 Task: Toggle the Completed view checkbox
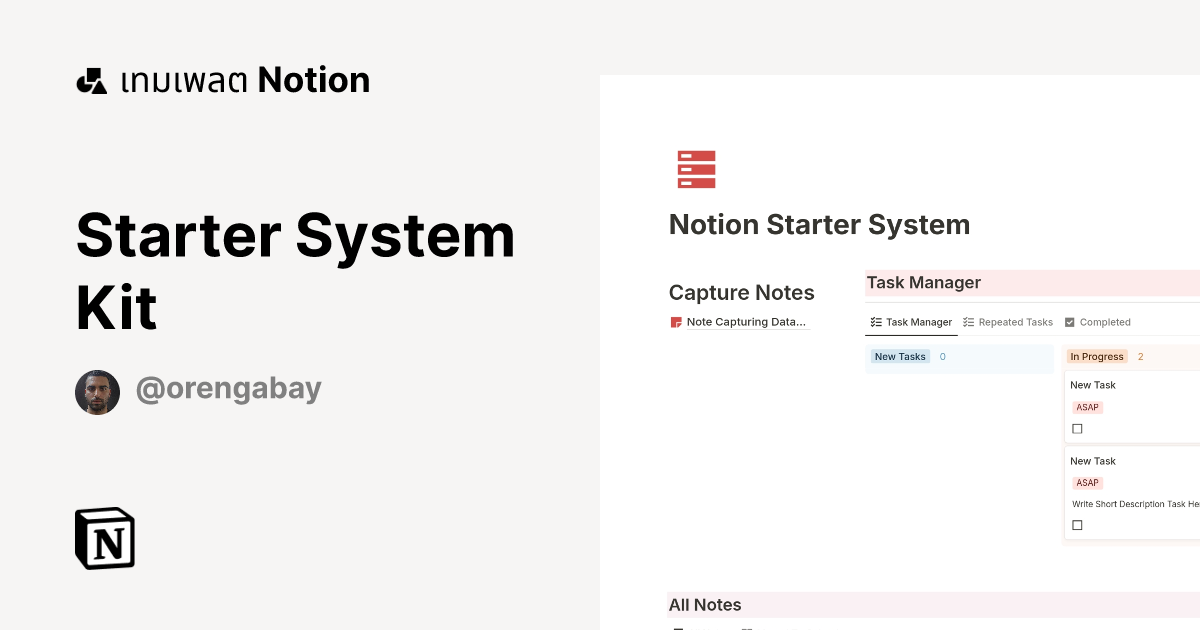(1068, 321)
